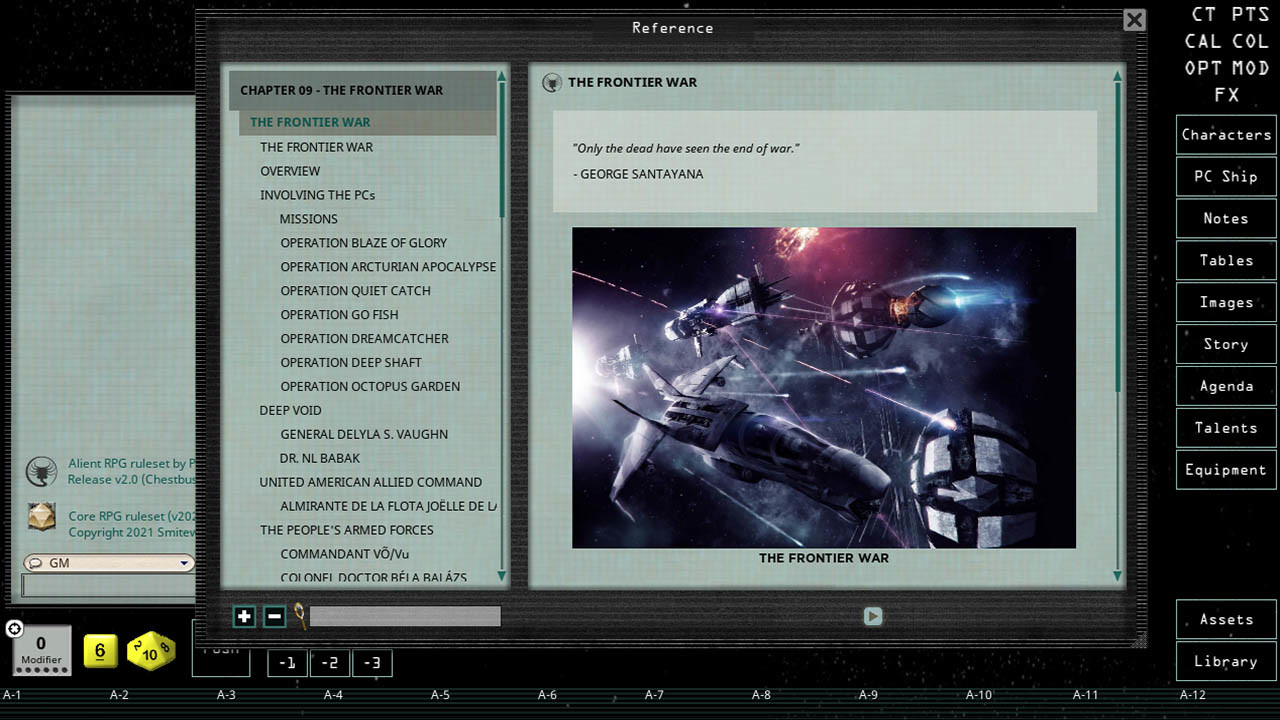
Task: Click the plus zoom icon in Reference window
Action: click(244, 616)
